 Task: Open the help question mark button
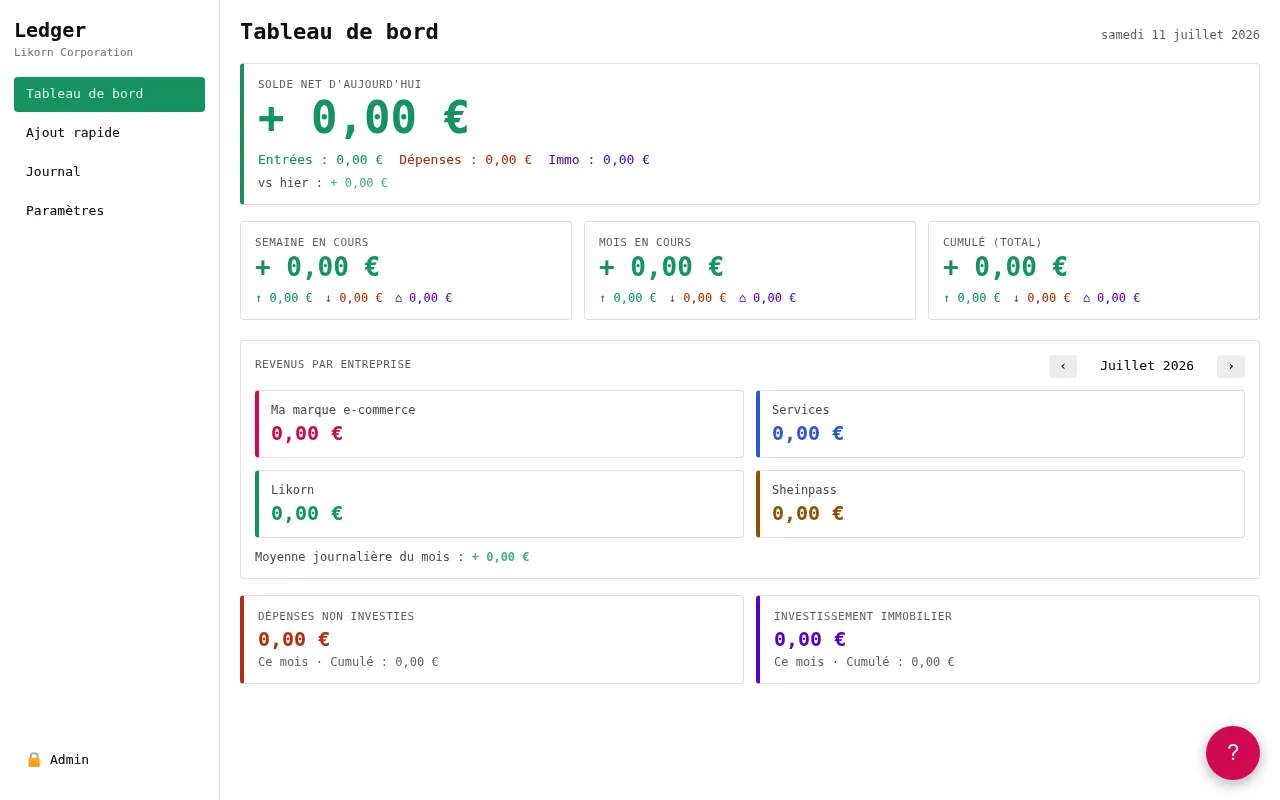click(x=1233, y=753)
